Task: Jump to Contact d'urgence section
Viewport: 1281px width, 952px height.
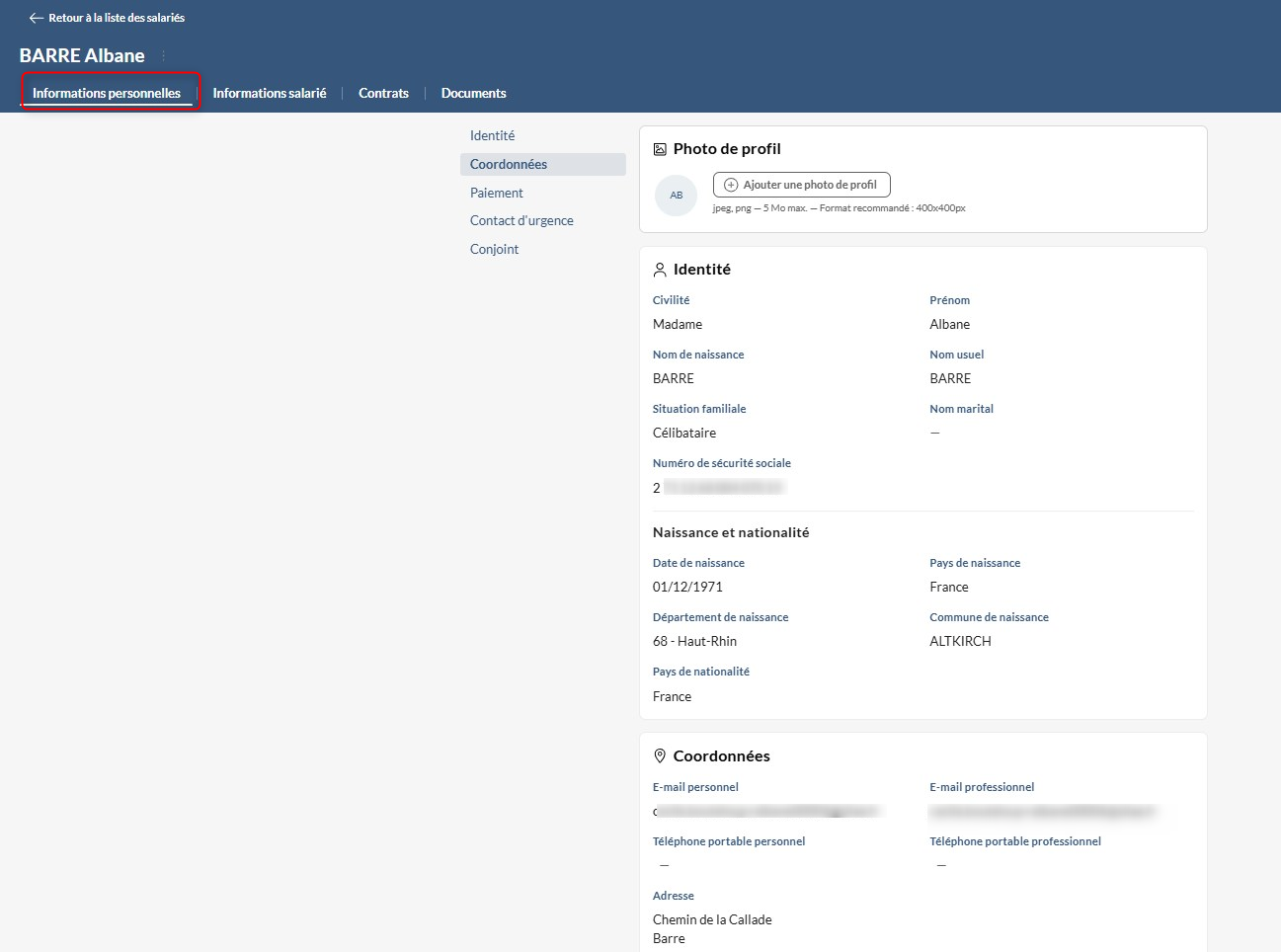Action: (521, 220)
